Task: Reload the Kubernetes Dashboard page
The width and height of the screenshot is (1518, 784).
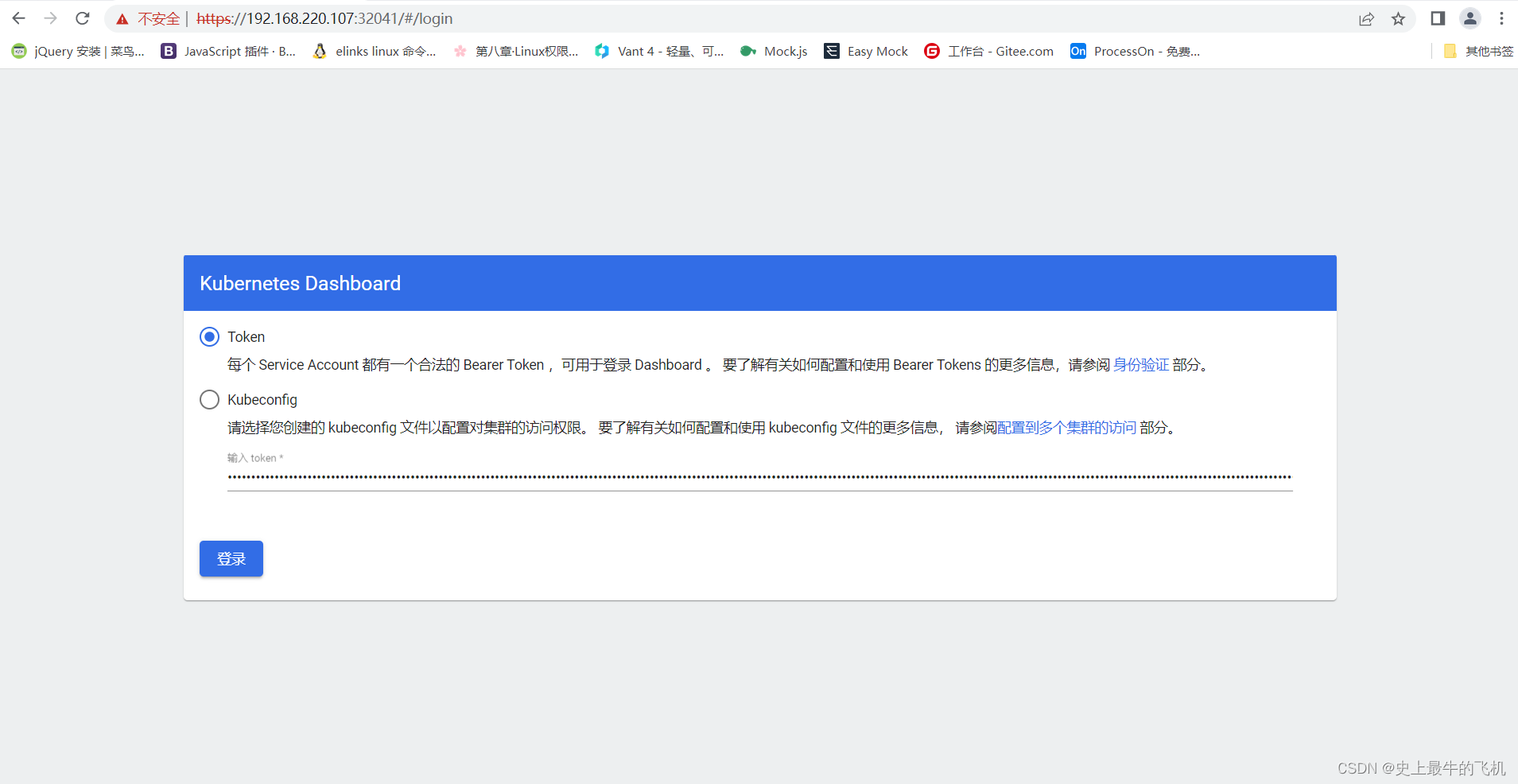Action: tap(82, 17)
